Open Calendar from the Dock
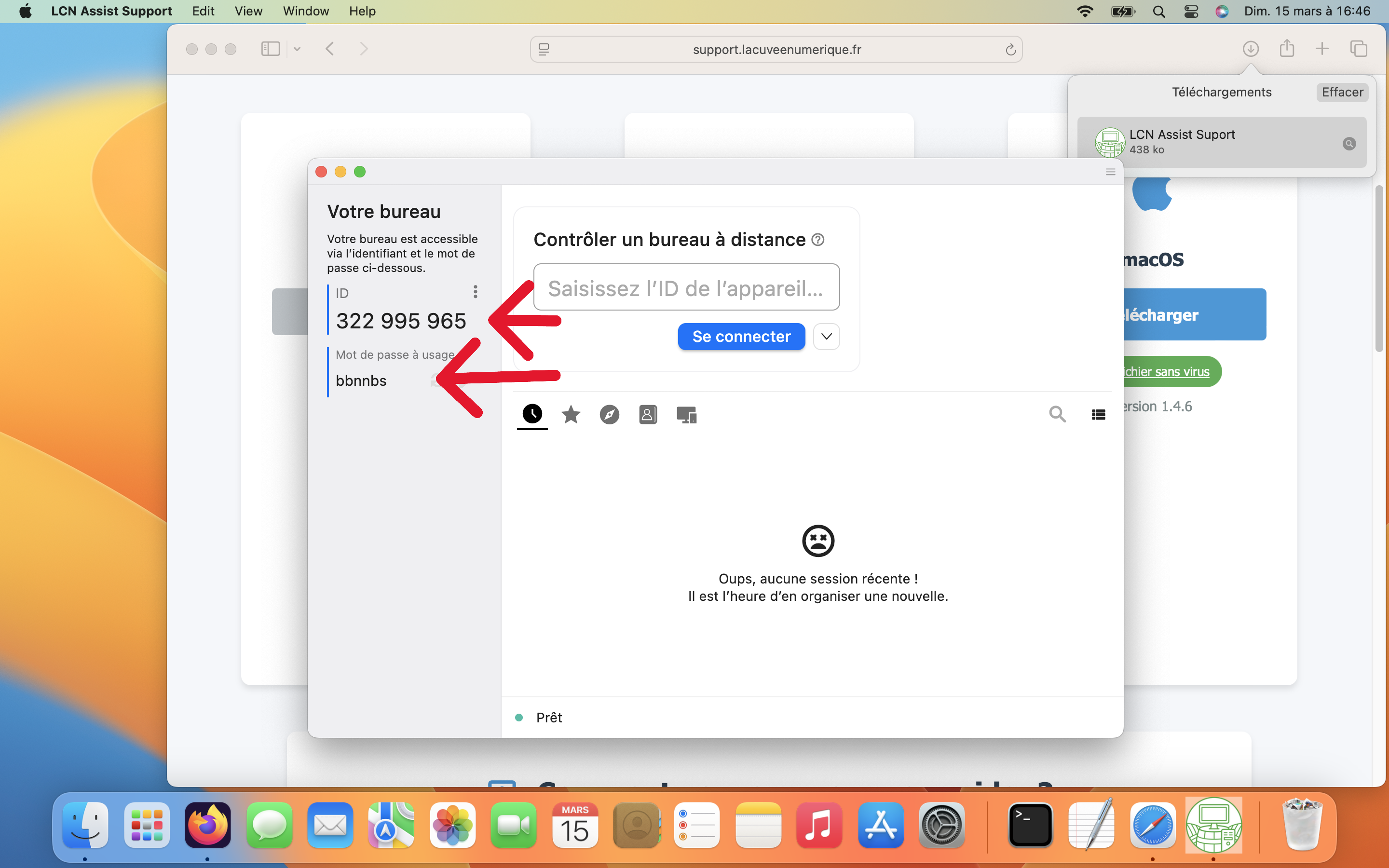1389x868 pixels. pyautogui.click(x=574, y=826)
